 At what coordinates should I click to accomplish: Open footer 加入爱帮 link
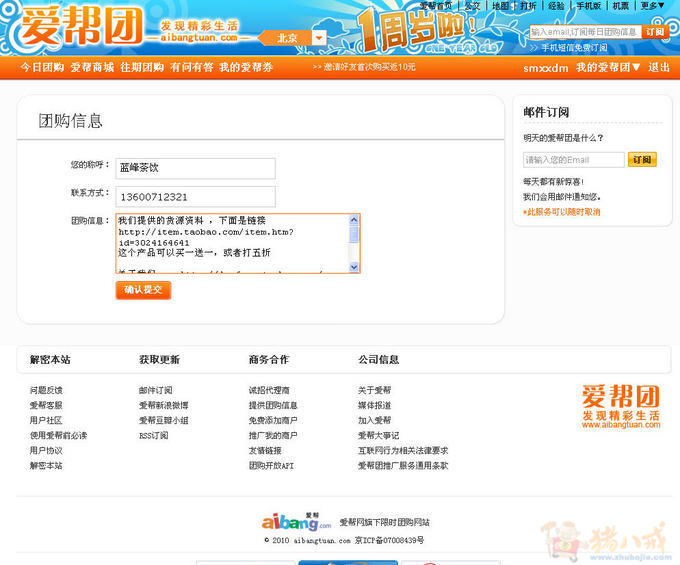[374, 420]
